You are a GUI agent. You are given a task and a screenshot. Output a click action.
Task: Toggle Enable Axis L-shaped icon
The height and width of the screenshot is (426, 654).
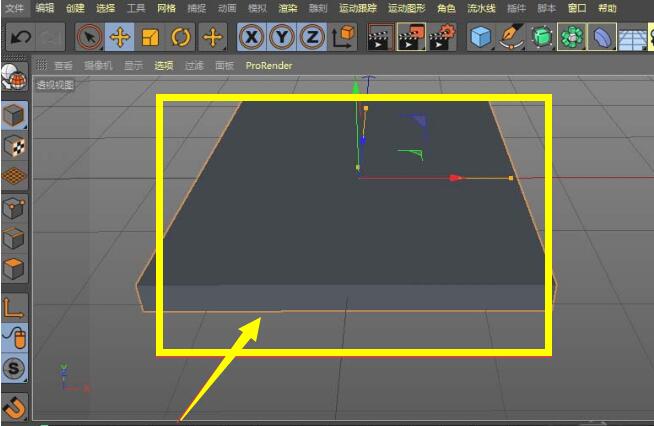coord(14,308)
